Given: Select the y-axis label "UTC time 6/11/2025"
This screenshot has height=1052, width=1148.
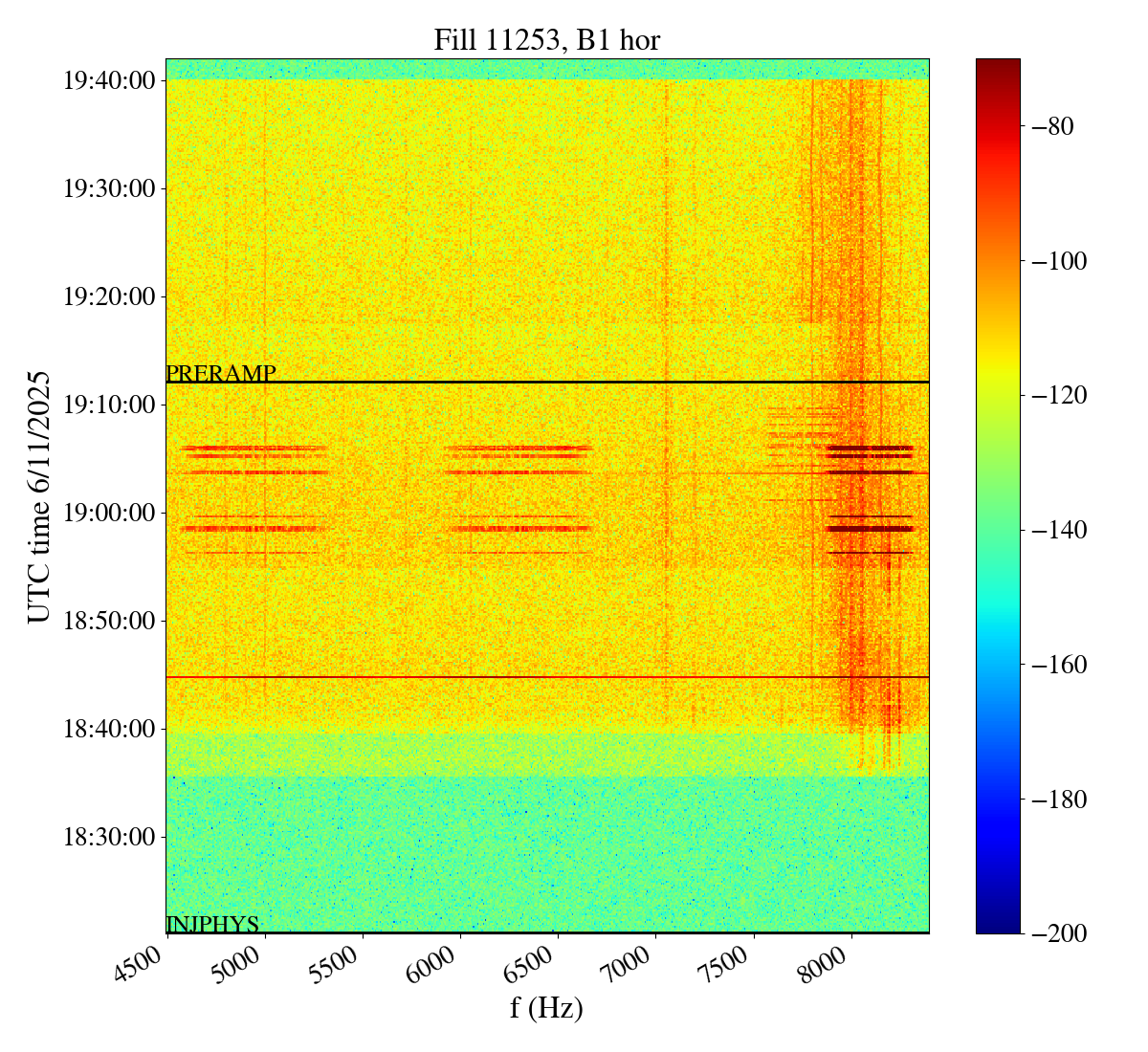Looking at the screenshot, I should pyautogui.click(x=39, y=496).
